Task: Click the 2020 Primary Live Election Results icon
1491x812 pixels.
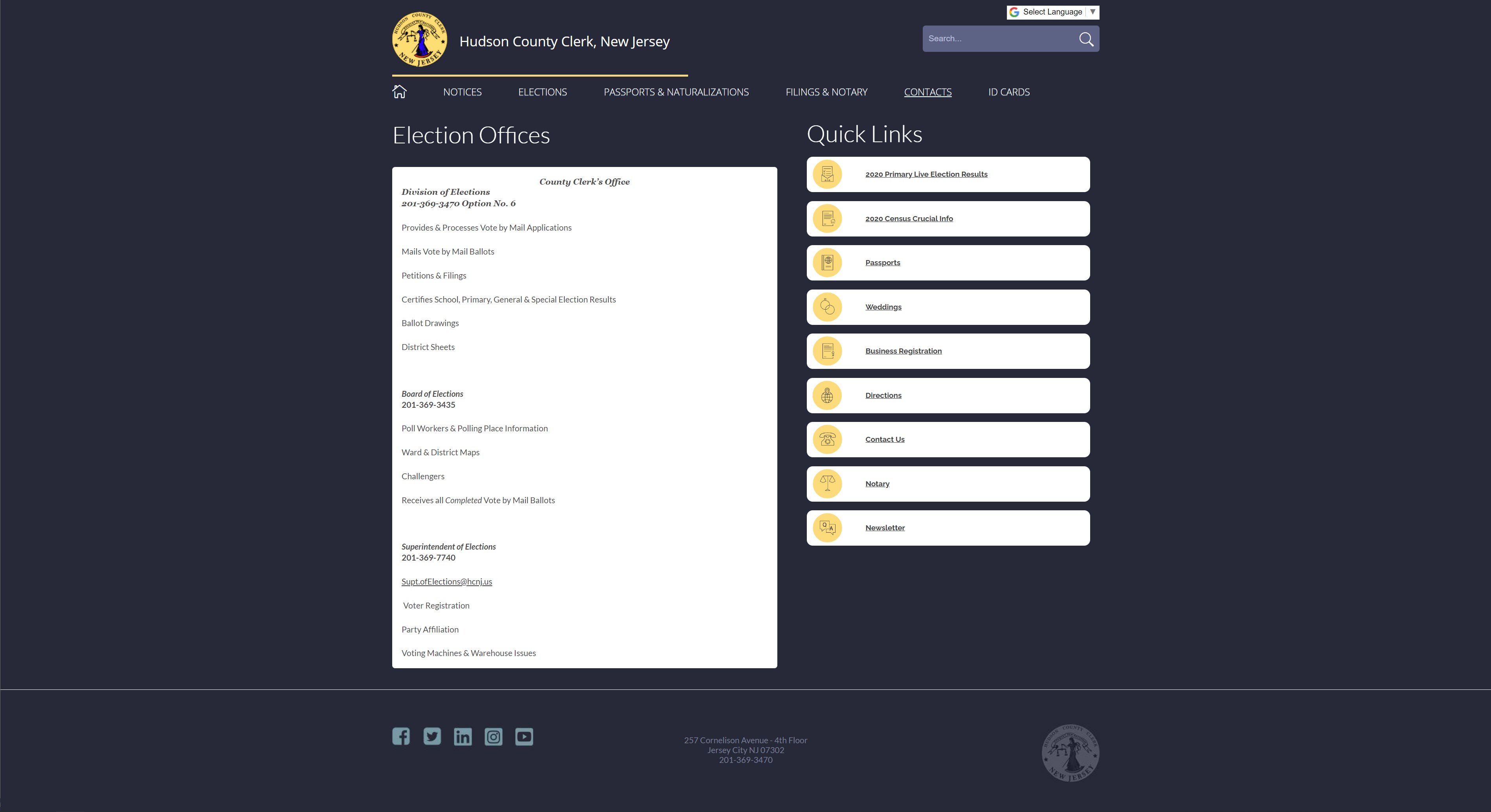Action: pyautogui.click(x=827, y=174)
